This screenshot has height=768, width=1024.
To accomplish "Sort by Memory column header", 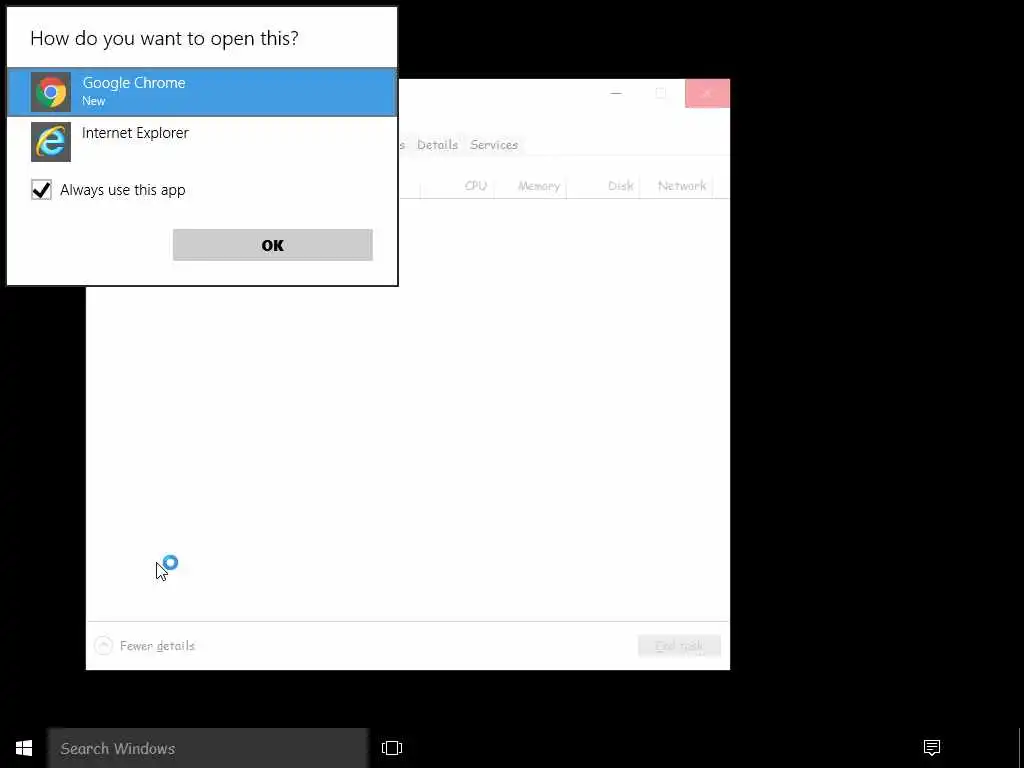I will tap(539, 186).
